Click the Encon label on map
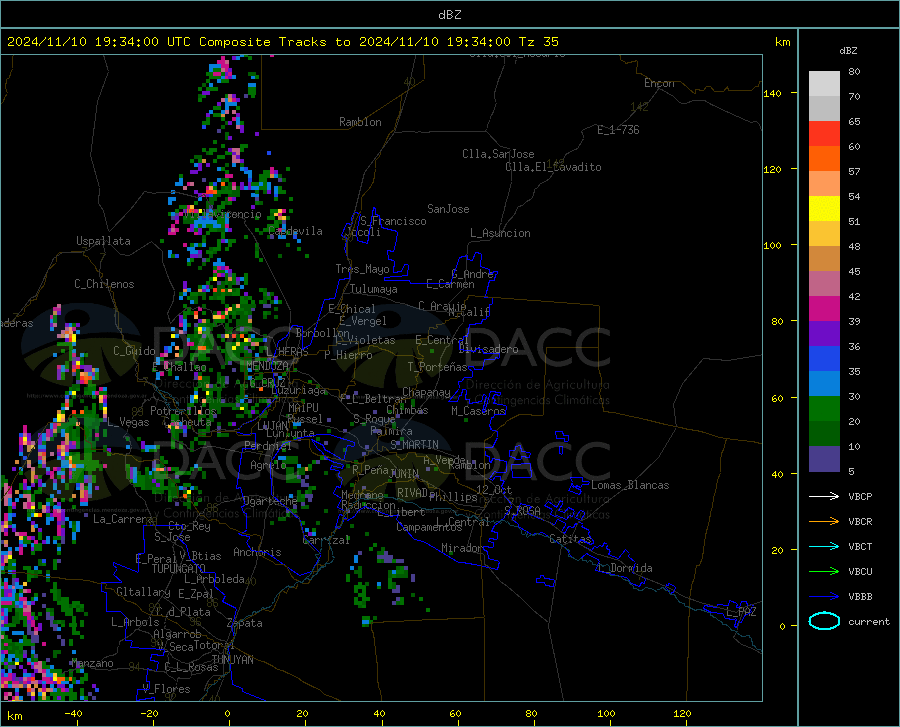The height and width of the screenshot is (727, 900). tap(659, 83)
